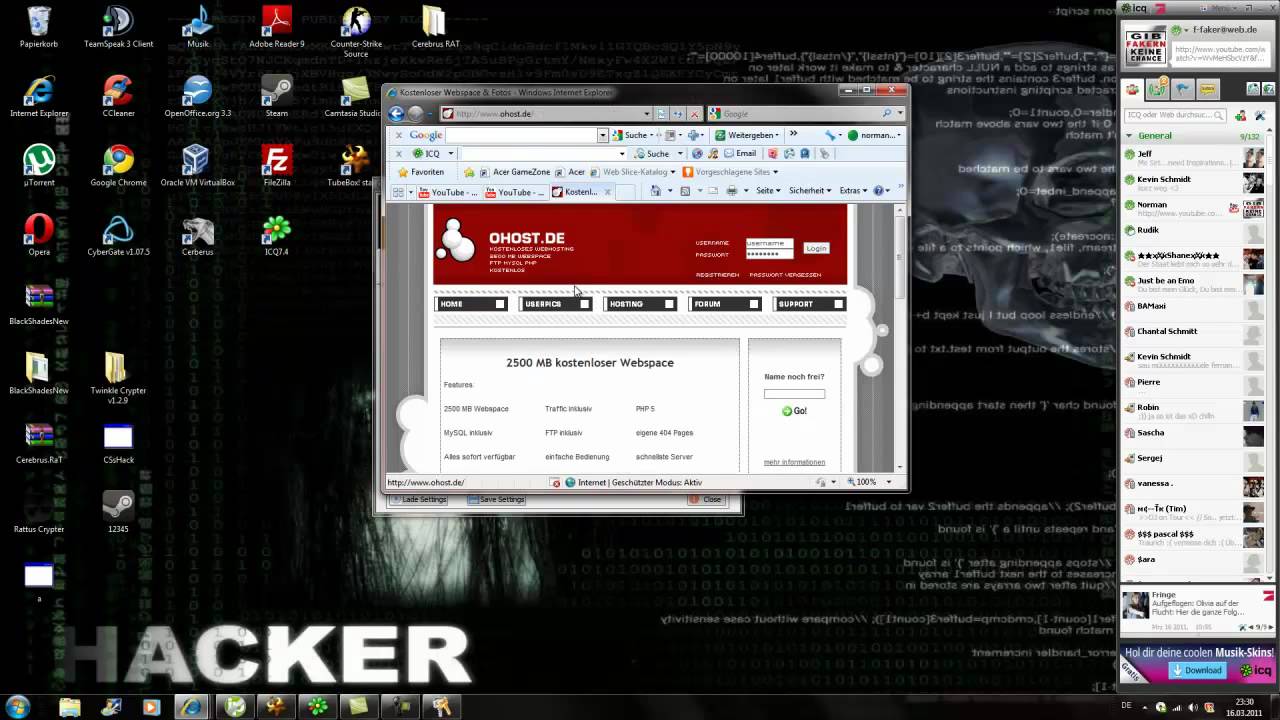Select OpenOffice.org 3.3 desktop icon
Image resolution: width=1280 pixels, height=720 pixels.
tap(197, 97)
